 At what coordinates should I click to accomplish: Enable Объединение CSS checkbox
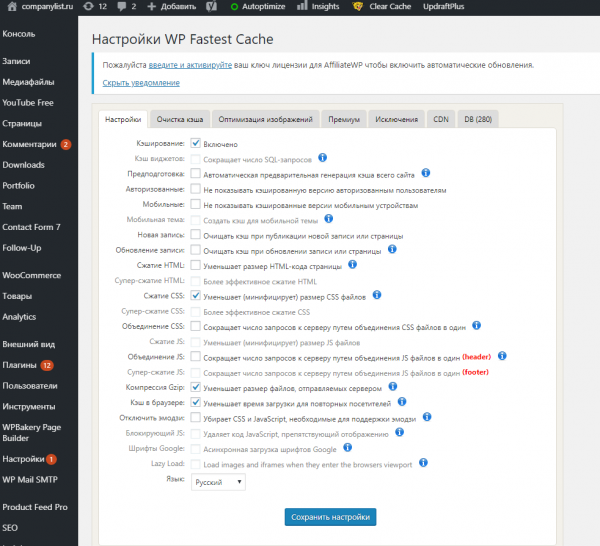196,326
